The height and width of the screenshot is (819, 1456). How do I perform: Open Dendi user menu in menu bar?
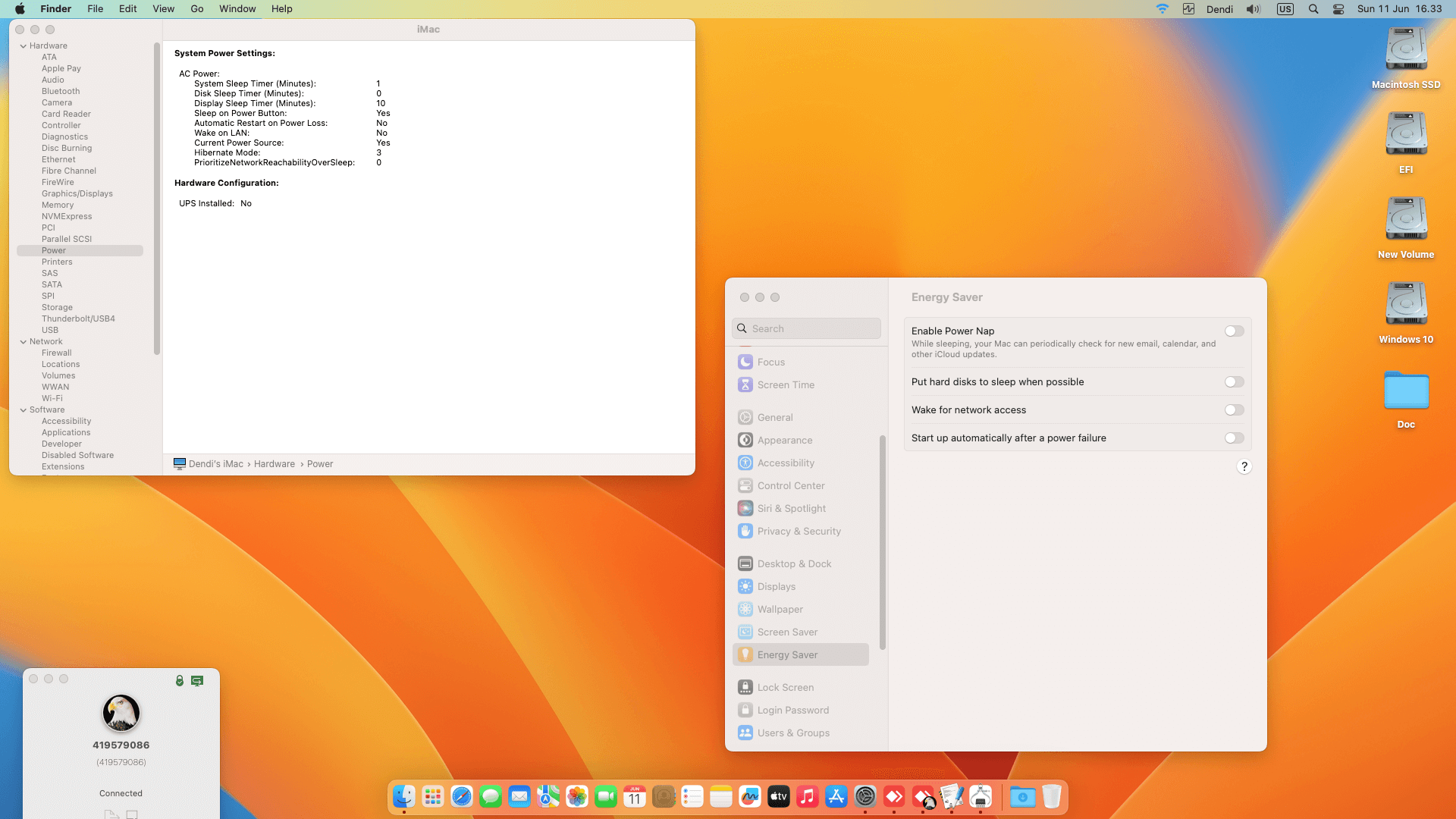(x=1219, y=9)
